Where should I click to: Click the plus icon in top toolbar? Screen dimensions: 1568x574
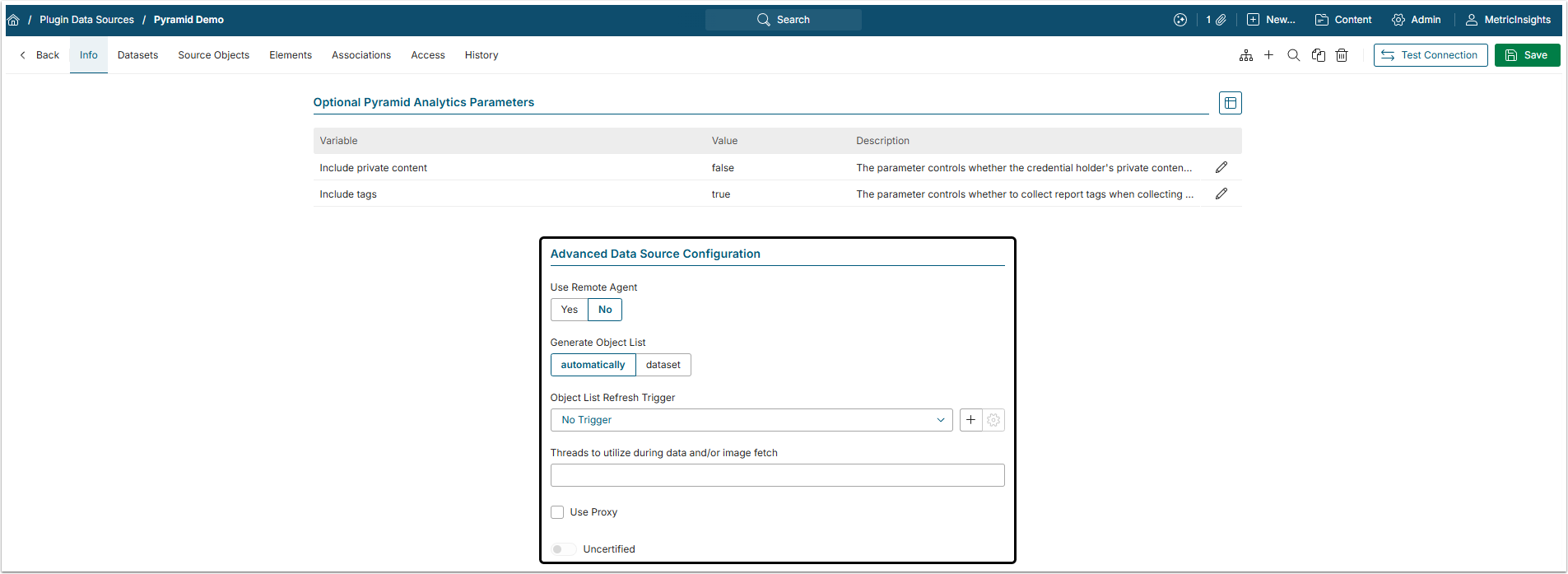coord(1268,55)
